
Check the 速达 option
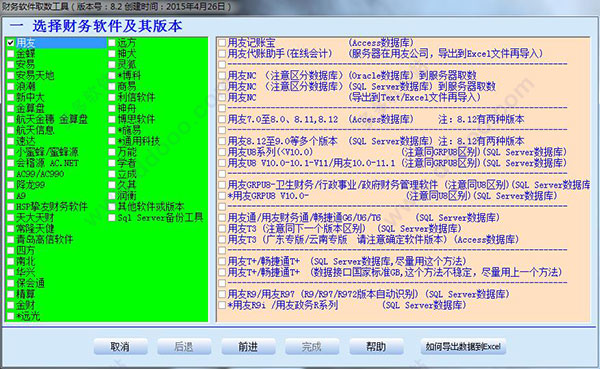[x=11, y=141]
